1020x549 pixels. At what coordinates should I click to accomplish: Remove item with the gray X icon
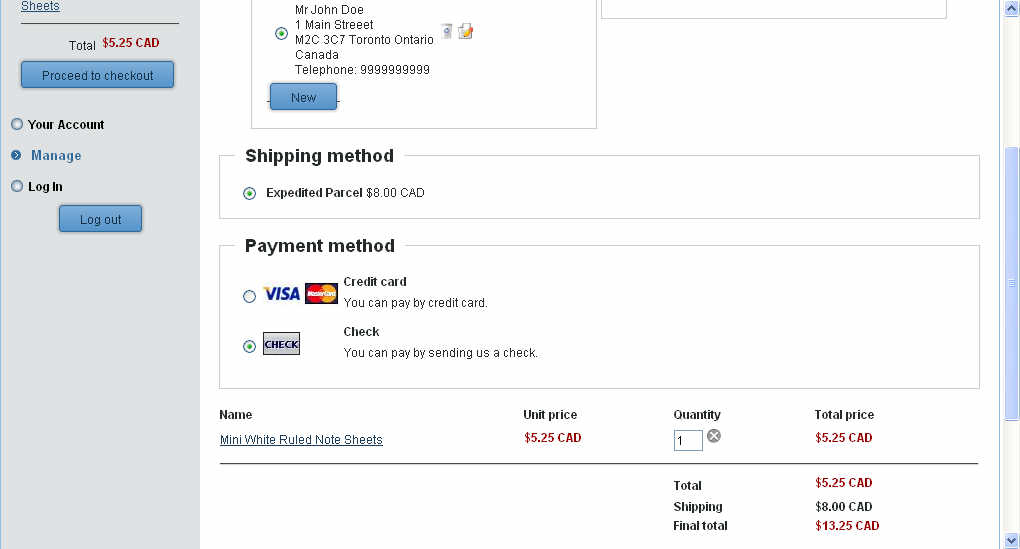[x=714, y=436]
